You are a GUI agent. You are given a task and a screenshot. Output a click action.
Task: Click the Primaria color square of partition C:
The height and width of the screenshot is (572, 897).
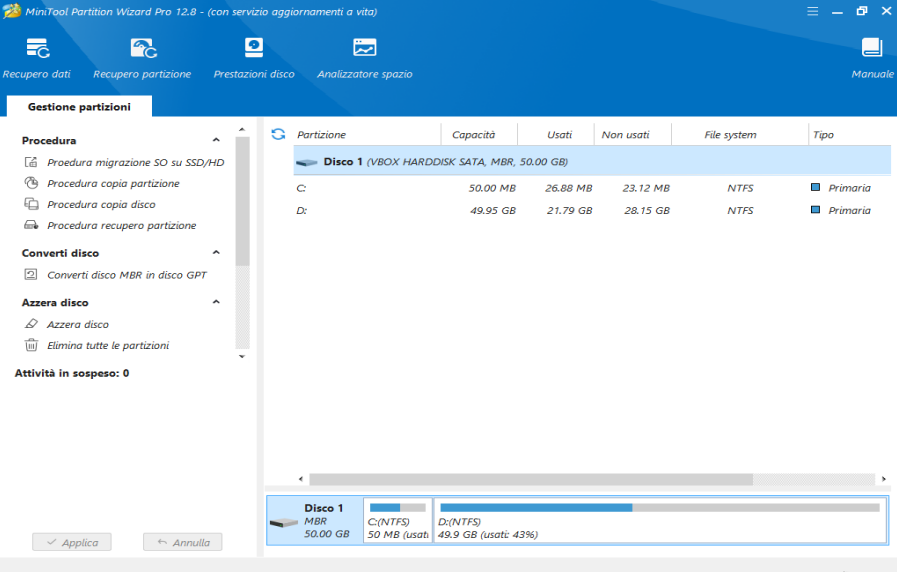point(815,187)
